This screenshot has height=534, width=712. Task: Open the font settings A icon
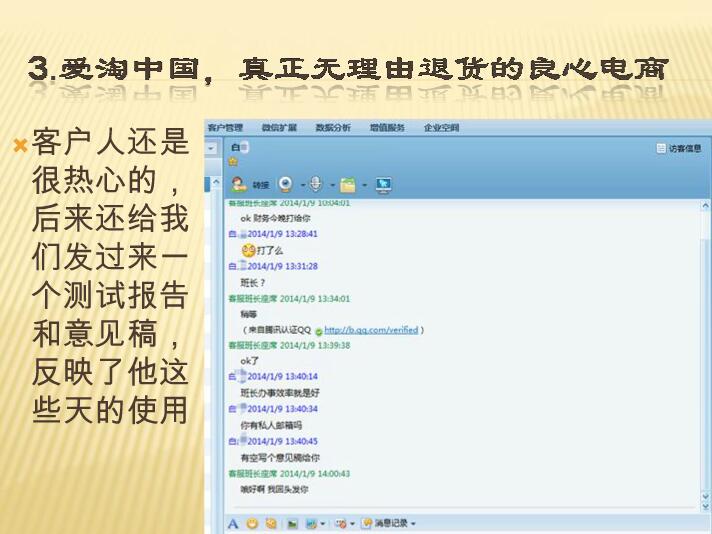click(x=233, y=524)
